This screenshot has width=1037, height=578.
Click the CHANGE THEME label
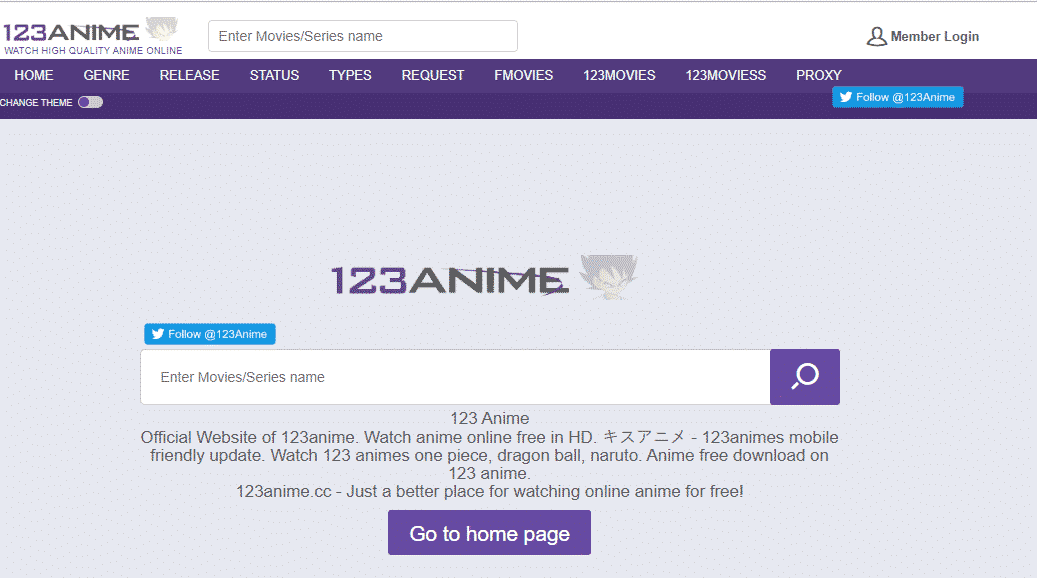tap(36, 103)
